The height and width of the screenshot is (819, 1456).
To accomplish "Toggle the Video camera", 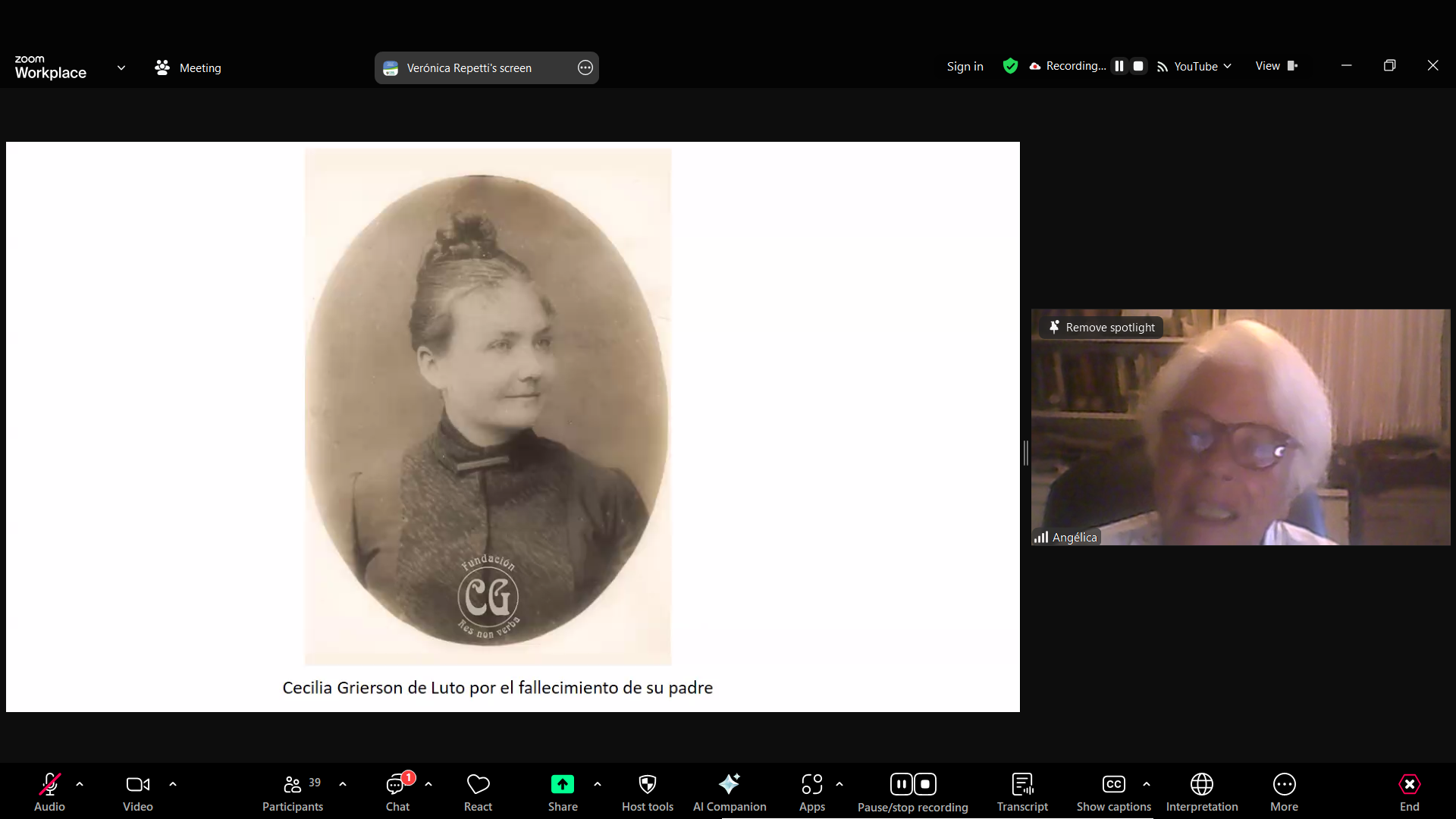I will click(x=137, y=791).
